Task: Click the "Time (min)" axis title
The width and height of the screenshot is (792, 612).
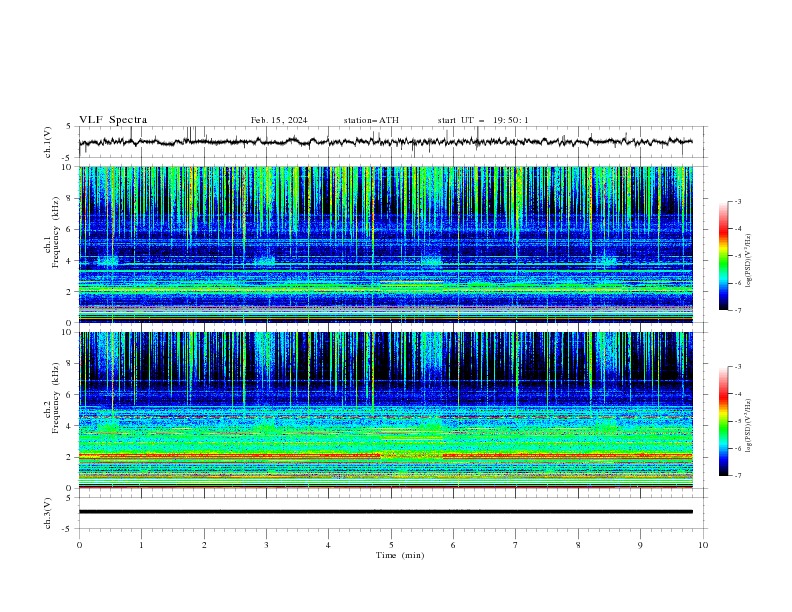Action: [400, 555]
